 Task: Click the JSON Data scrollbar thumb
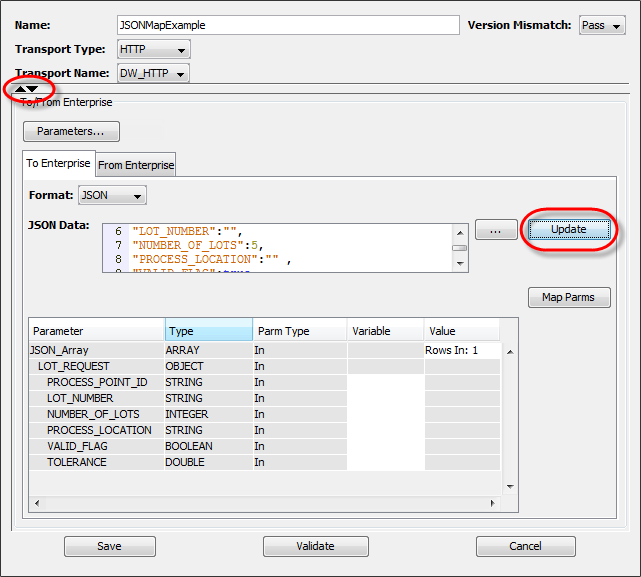(x=459, y=248)
